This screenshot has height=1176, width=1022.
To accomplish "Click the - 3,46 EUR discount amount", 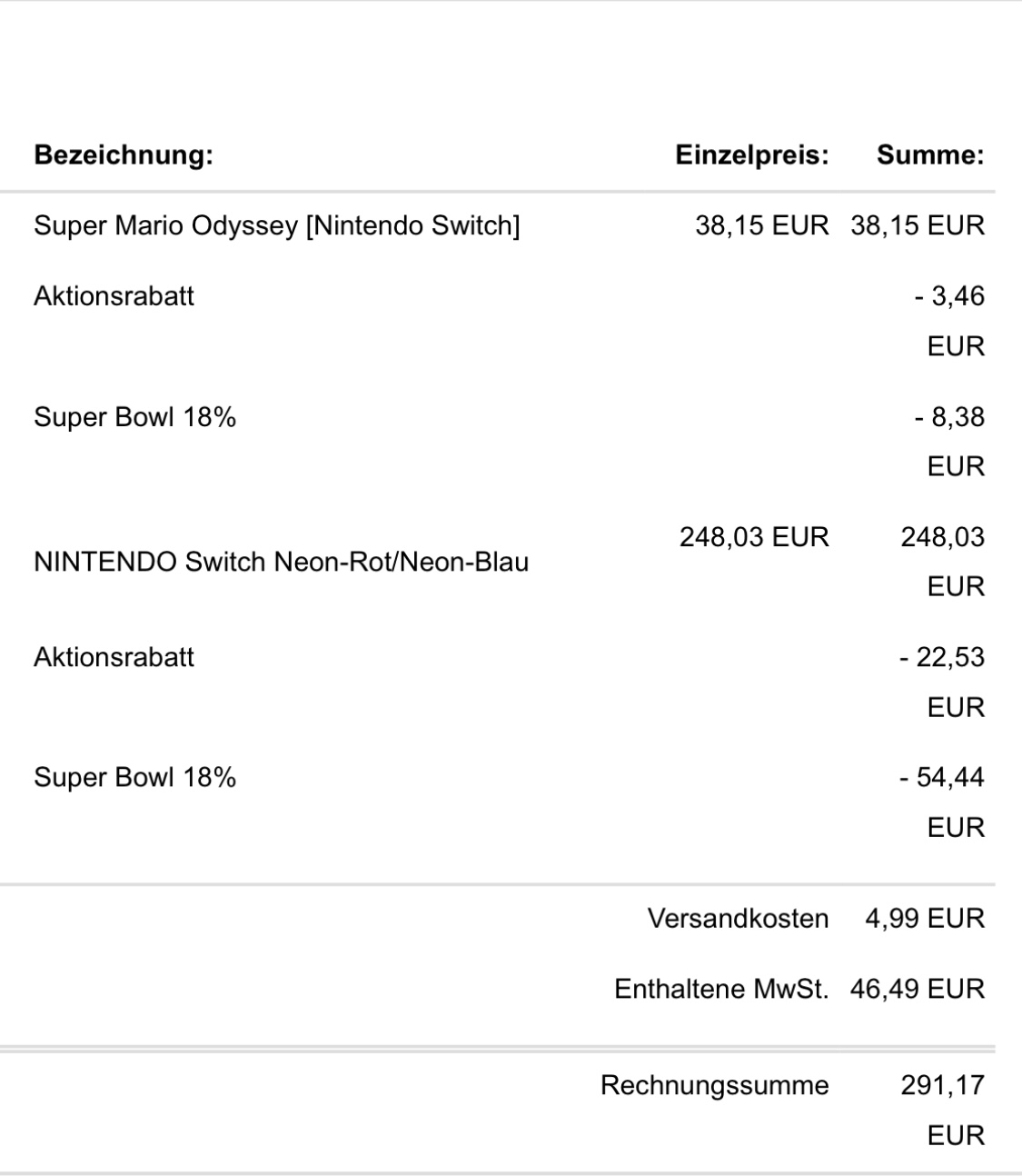I will tap(948, 321).
